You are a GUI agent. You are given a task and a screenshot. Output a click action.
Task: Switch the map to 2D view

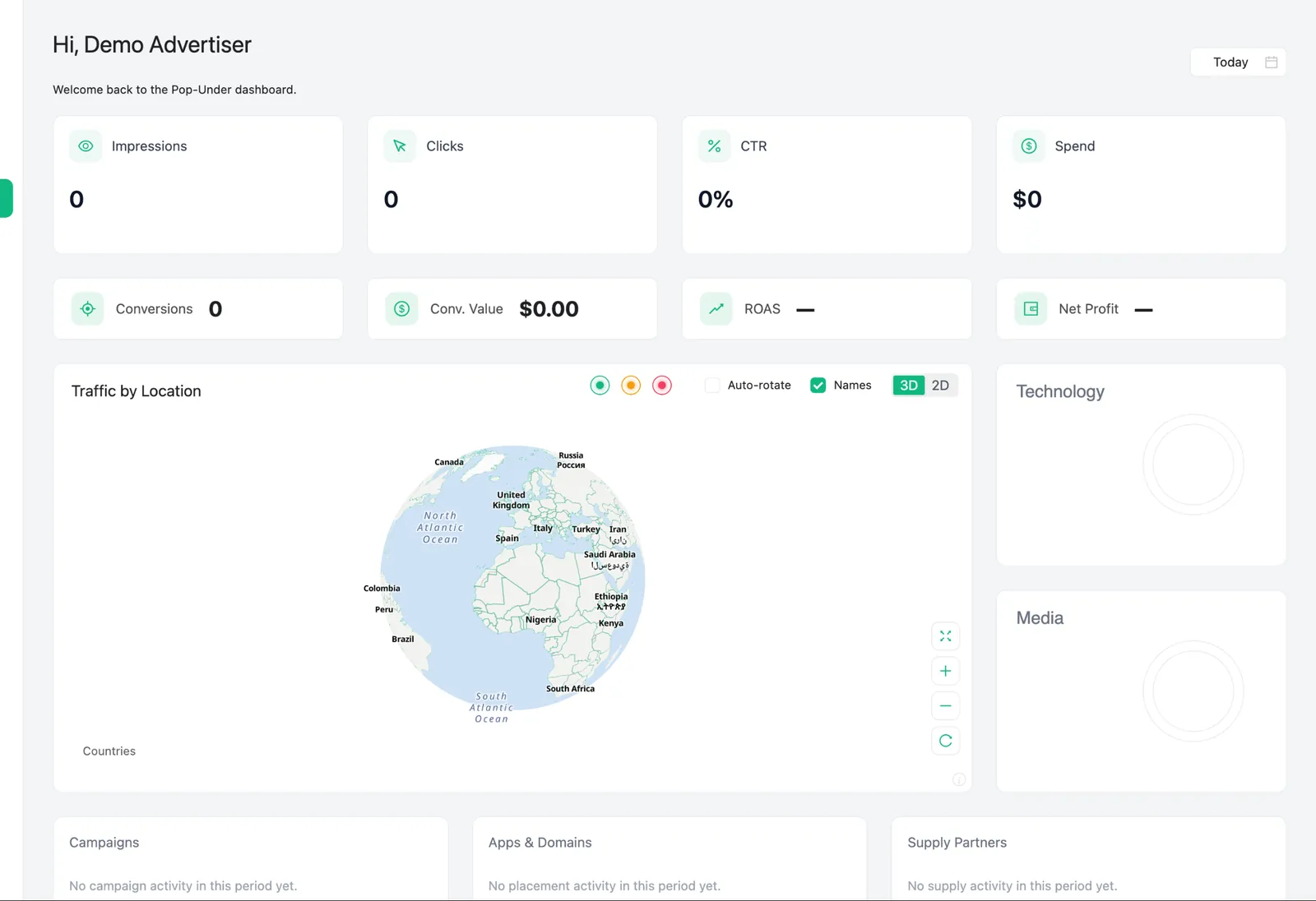point(940,386)
